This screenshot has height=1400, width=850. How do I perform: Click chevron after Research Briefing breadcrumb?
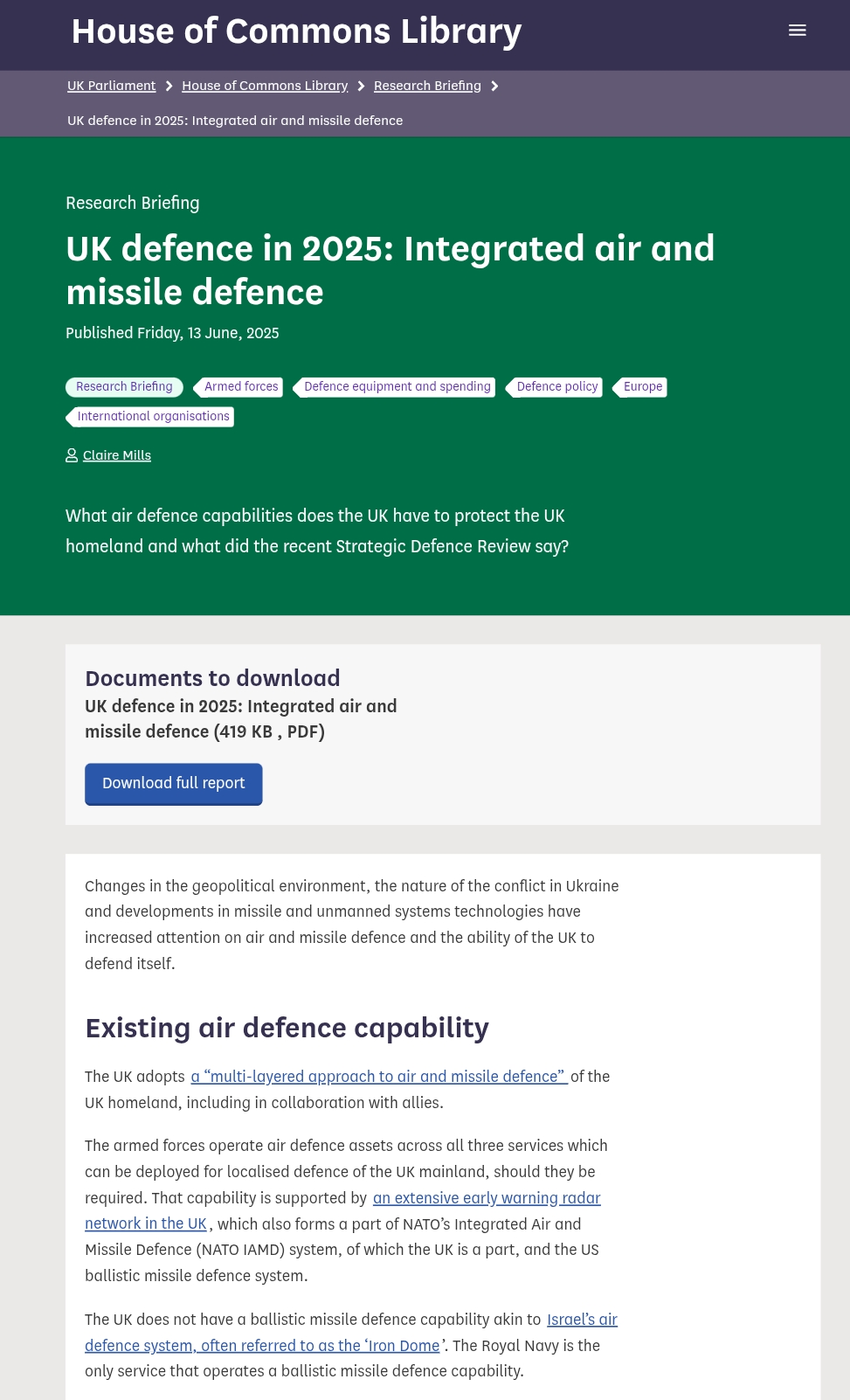point(494,86)
